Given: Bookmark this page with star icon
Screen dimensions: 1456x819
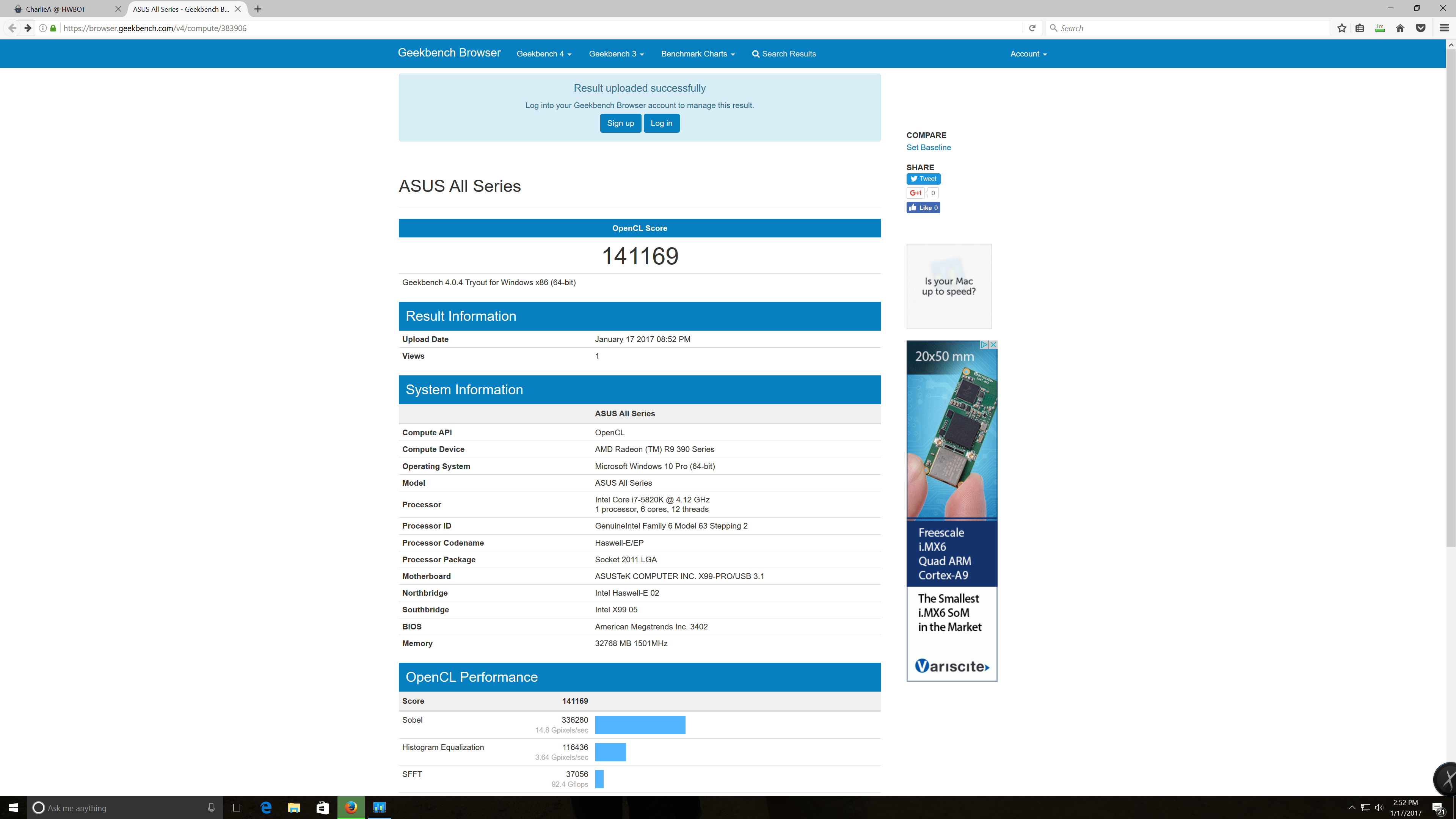Looking at the screenshot, I should 1342,28.
